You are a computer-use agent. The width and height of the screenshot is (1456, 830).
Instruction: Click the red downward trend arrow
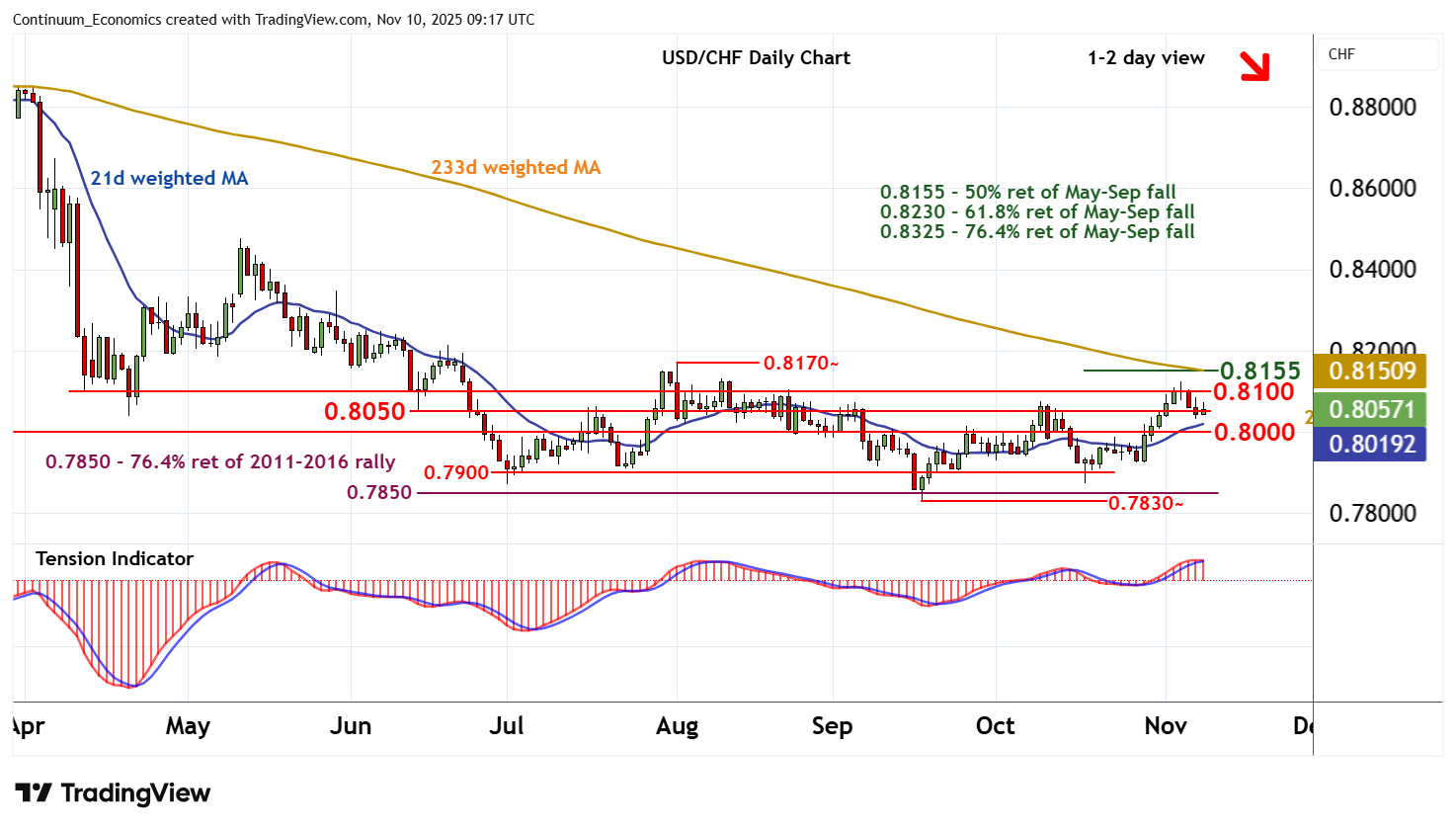1254,66
